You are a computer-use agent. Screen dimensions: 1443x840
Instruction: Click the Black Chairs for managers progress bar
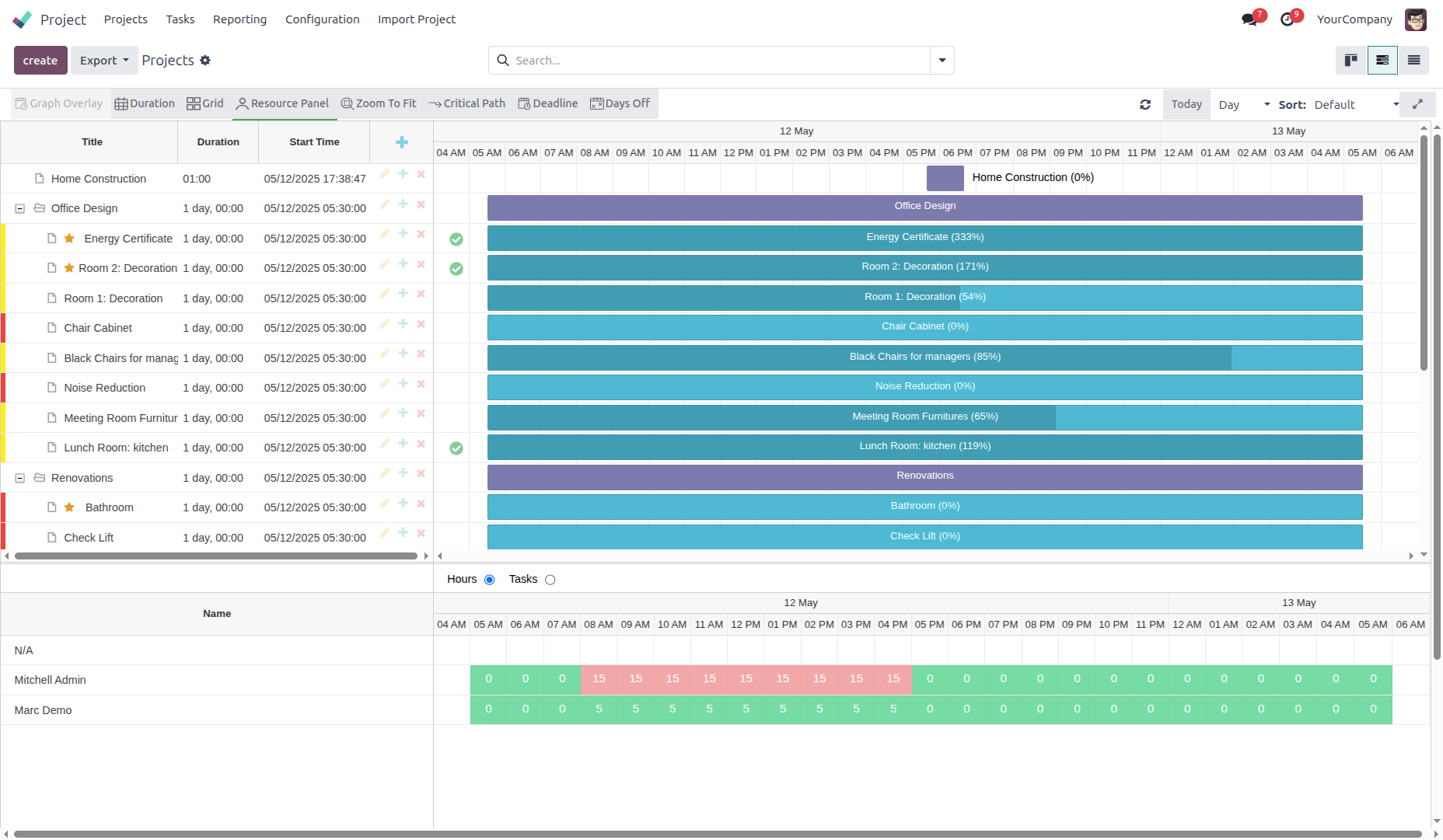tap(924, 357)
